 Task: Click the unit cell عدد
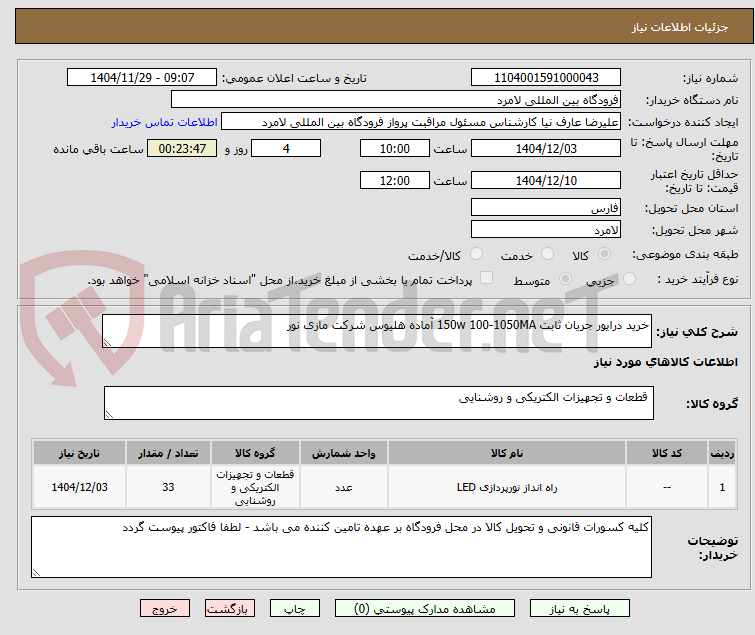343,487
